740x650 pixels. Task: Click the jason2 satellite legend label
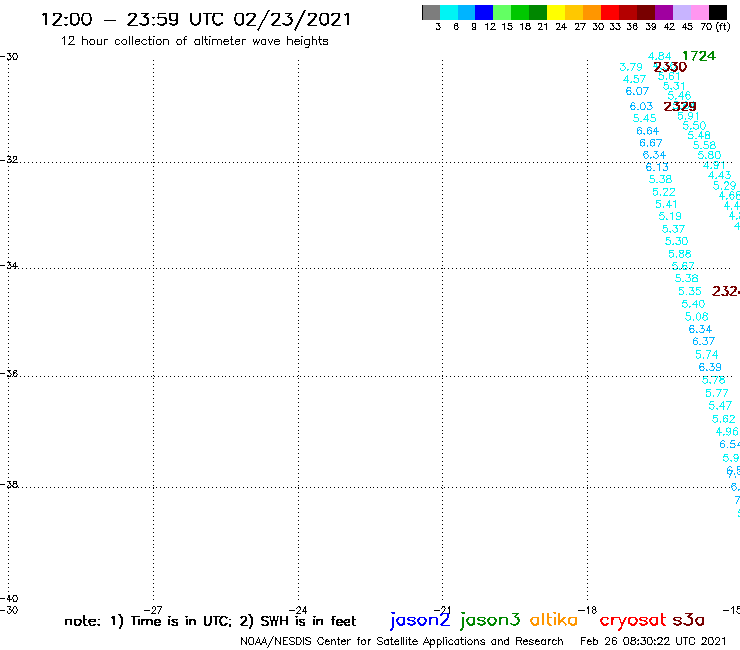point(420,620)
